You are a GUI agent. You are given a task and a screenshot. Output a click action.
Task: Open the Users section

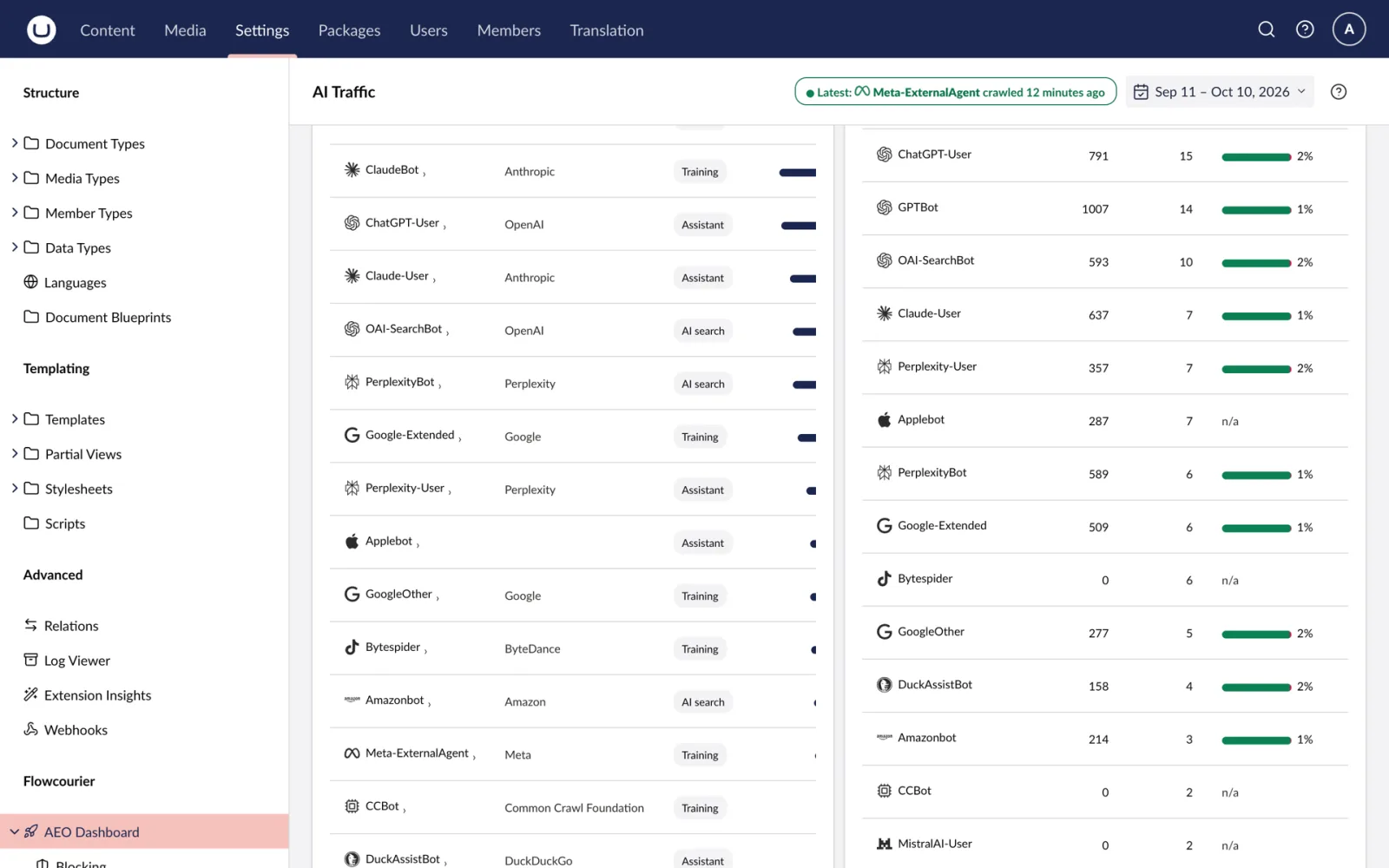[x=429, y=30]
